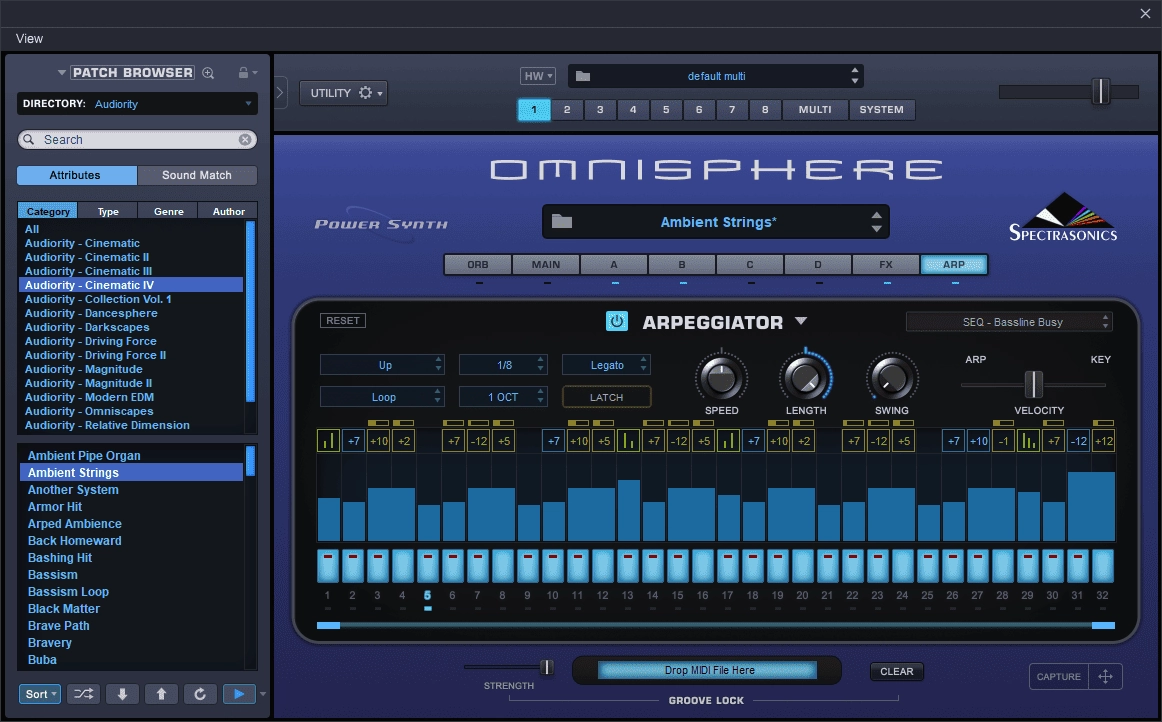This screenshot has width=1162, height=722.
Task: Click the SPEED knob
Action: point(721,378)
